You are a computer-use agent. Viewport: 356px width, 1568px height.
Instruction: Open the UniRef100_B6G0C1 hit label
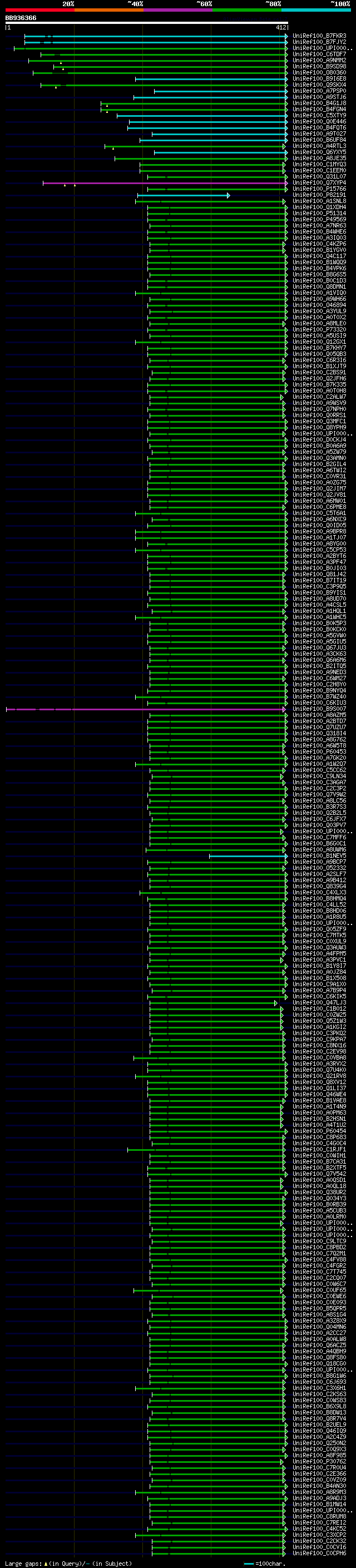319,844
